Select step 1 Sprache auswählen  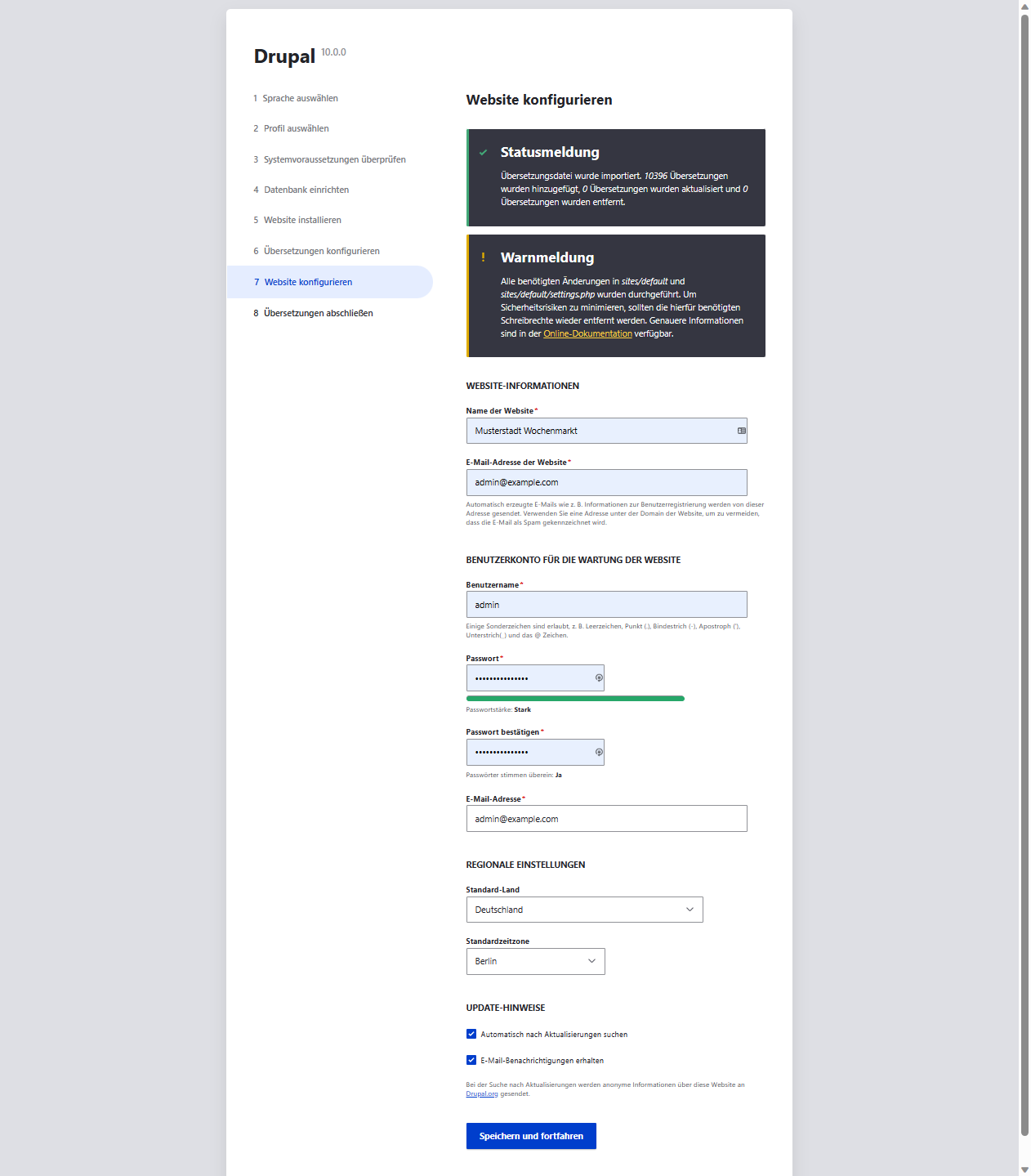tap(296, 98)
